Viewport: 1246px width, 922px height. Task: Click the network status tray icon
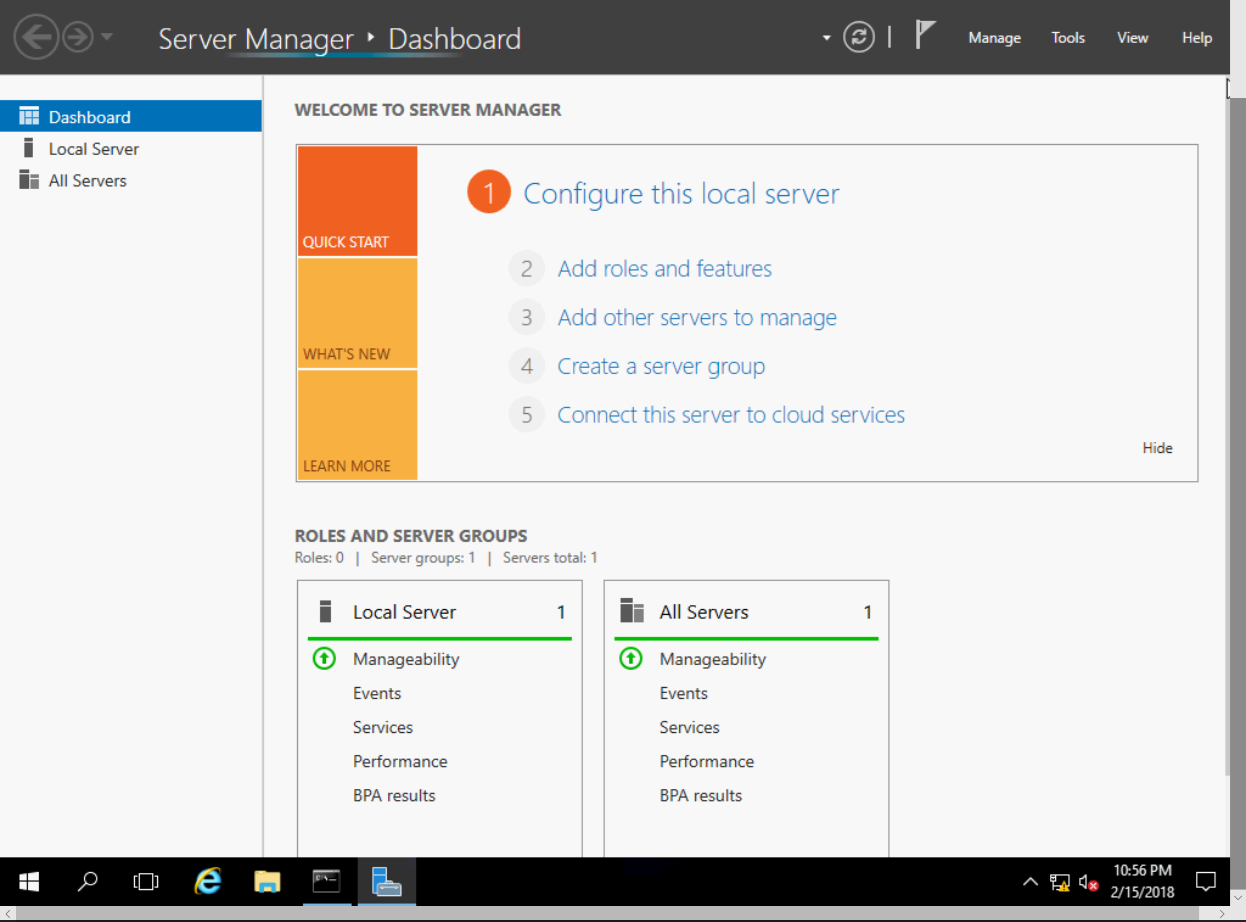[x=1060, y=882]
